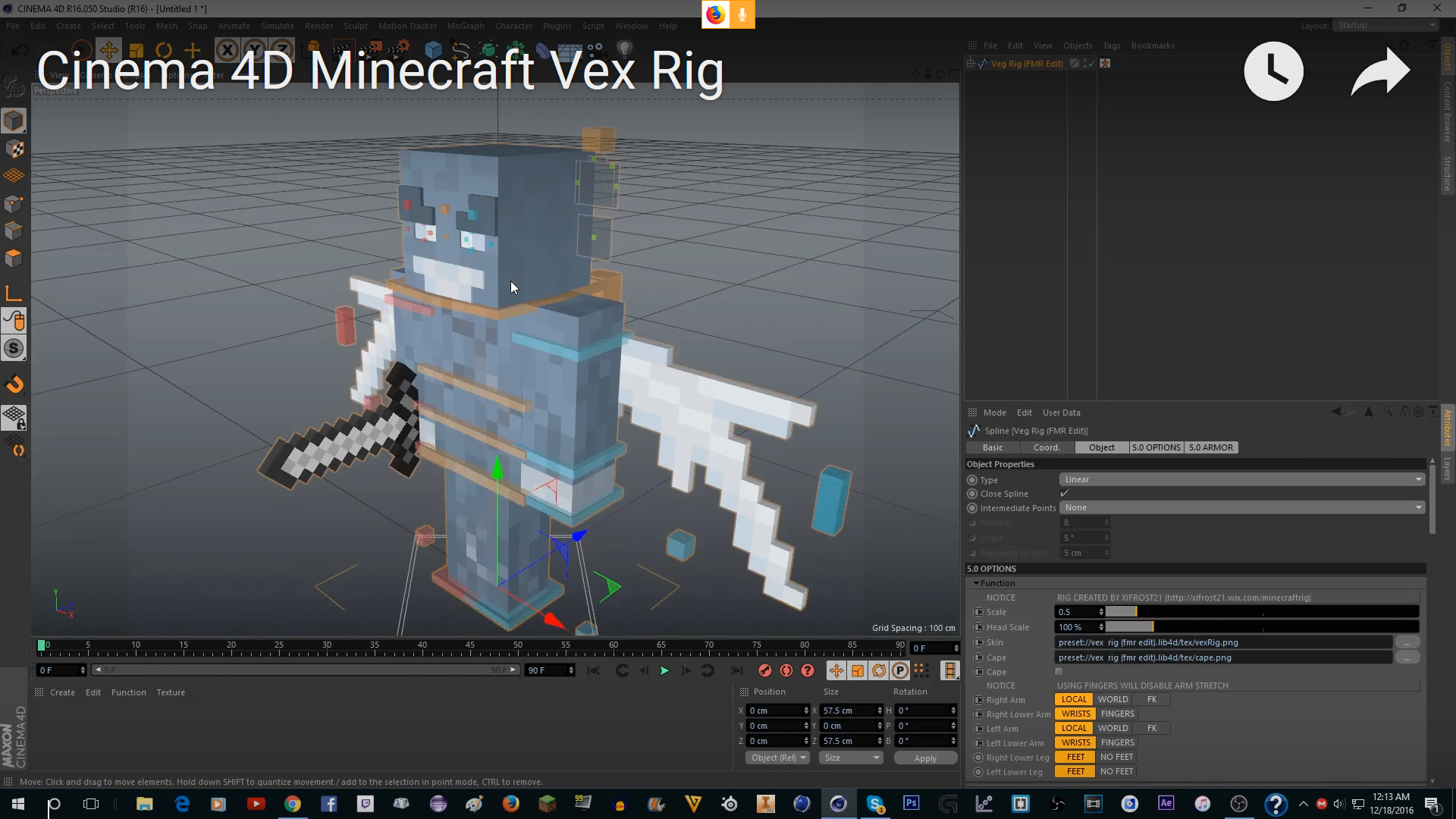
Task: Play the animation forwards
Action: [664, 670]
